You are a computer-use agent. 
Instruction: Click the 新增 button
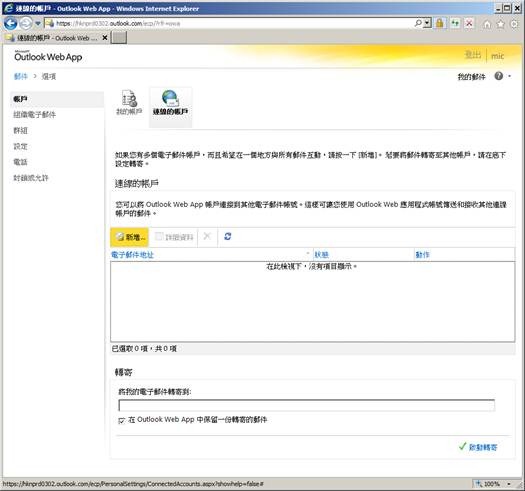[x=130, y=237]
